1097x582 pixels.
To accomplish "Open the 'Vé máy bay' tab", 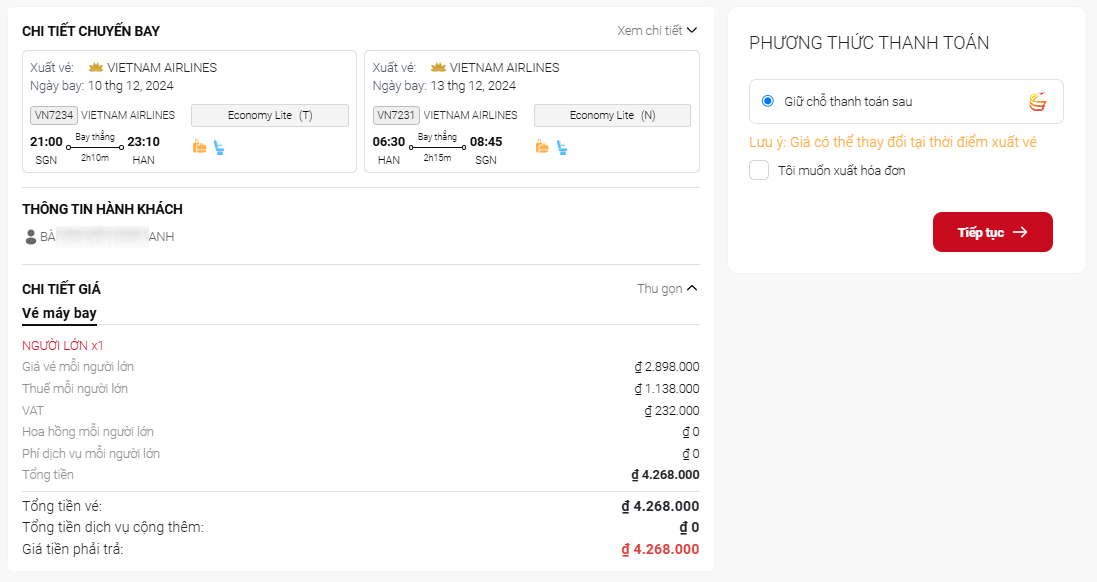I will (x=59, y=313).
